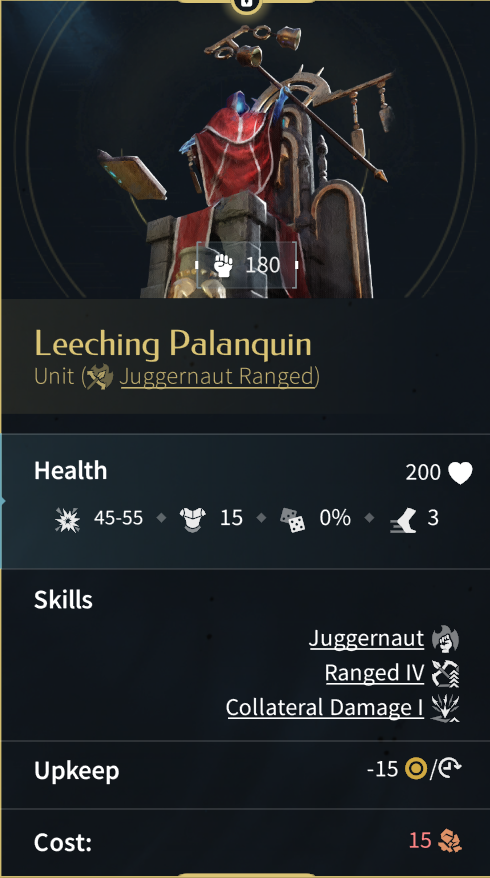Click the dice critical chance icon
The height and width of the screenshot is (878, 490).
(x=293, y=520)
